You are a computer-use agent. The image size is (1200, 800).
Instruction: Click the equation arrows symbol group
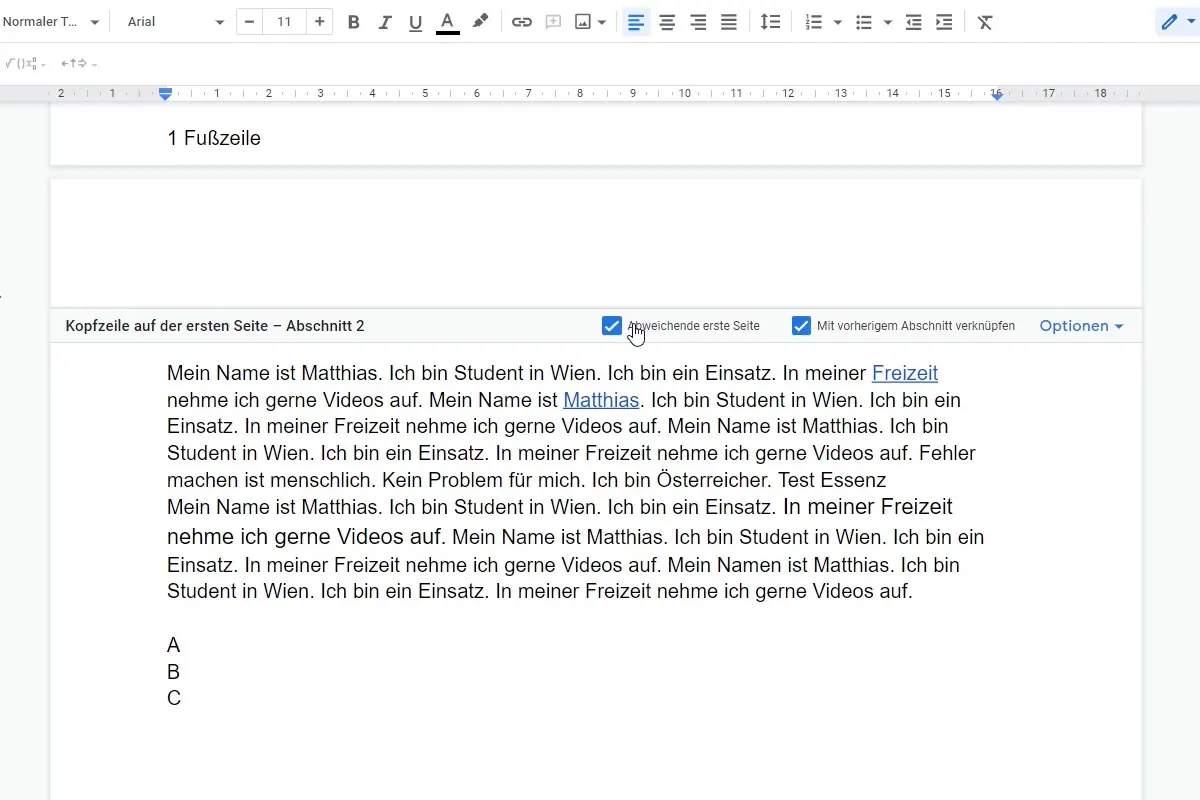79,64
